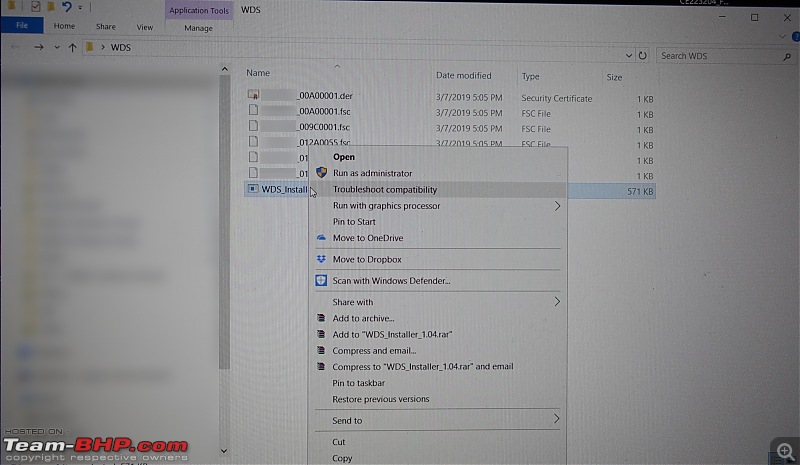
Task: Choose Copy from the context menu
Action: (x=342, y=458)
